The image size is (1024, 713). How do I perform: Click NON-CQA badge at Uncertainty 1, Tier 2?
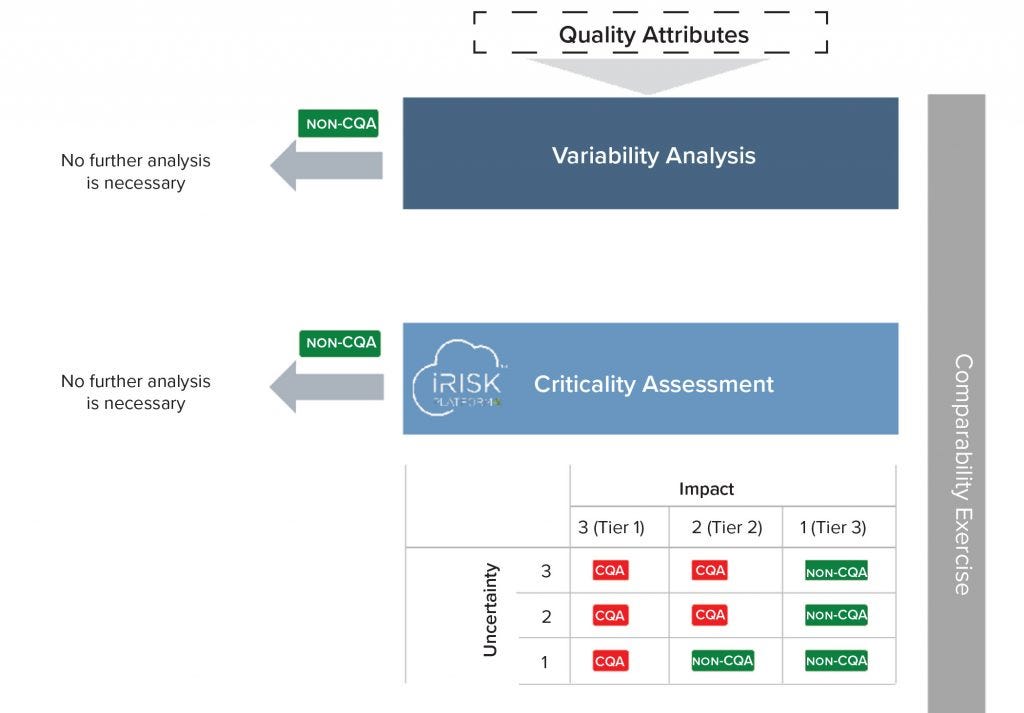(x=722, y=661)
